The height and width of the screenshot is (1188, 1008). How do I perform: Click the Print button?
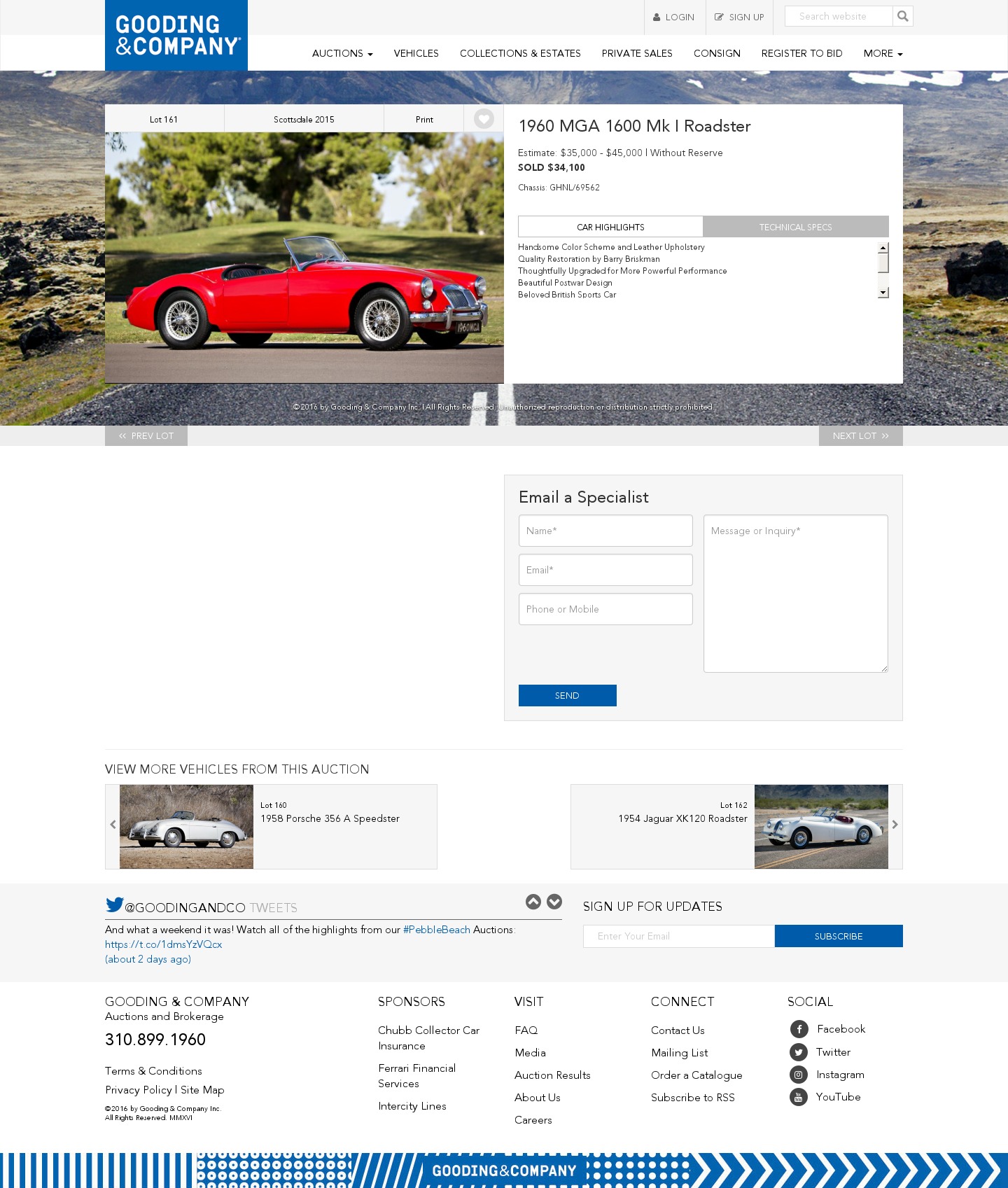pos(424,119)
